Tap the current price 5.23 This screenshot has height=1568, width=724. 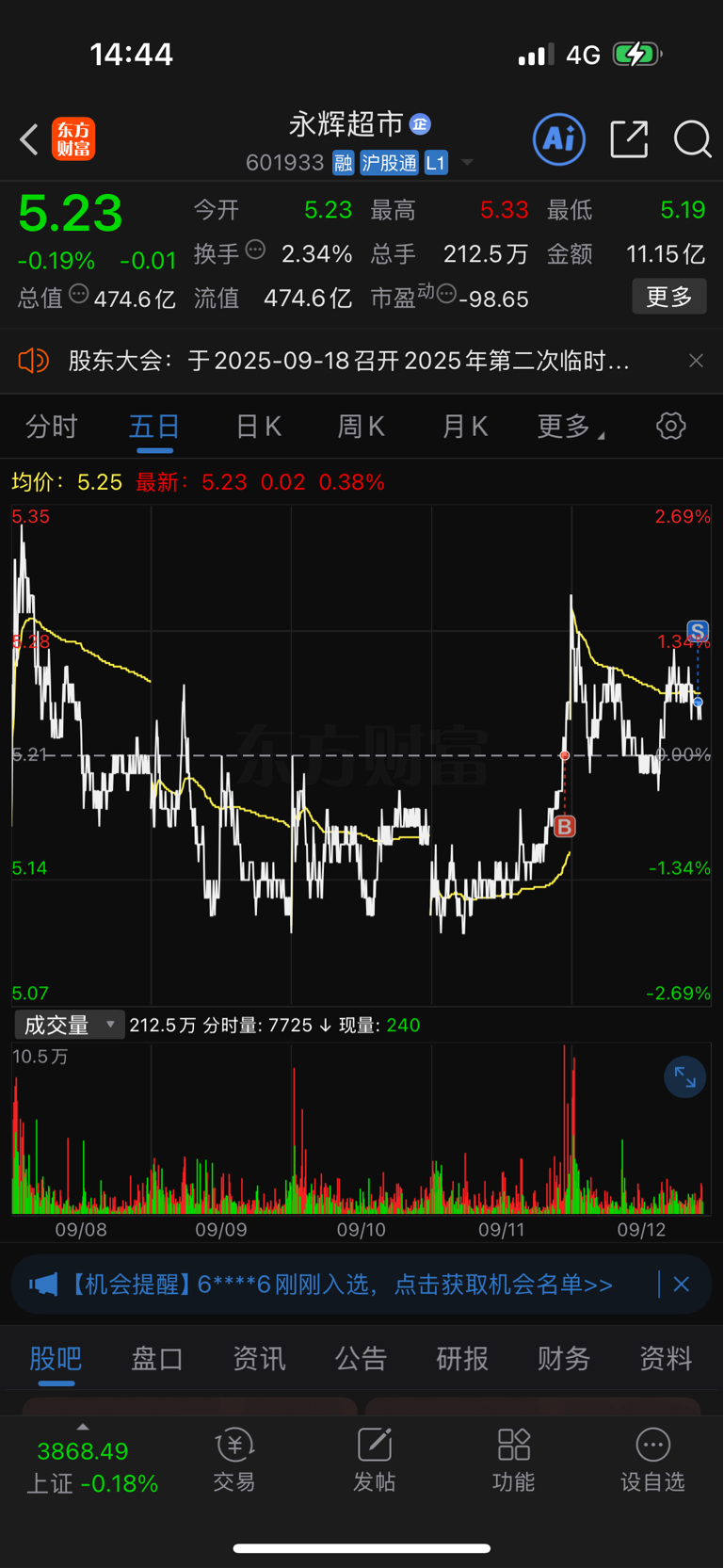coord(71,213)
